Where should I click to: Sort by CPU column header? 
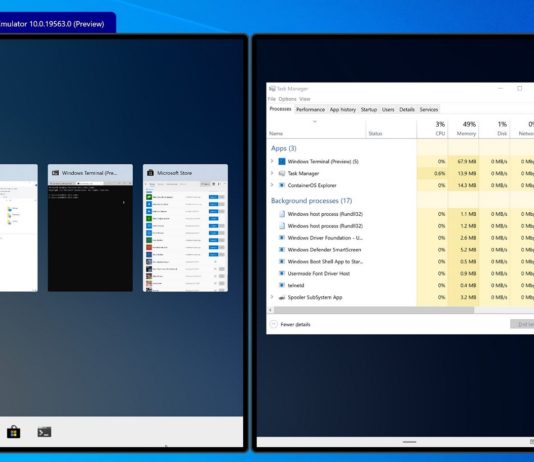432,128
